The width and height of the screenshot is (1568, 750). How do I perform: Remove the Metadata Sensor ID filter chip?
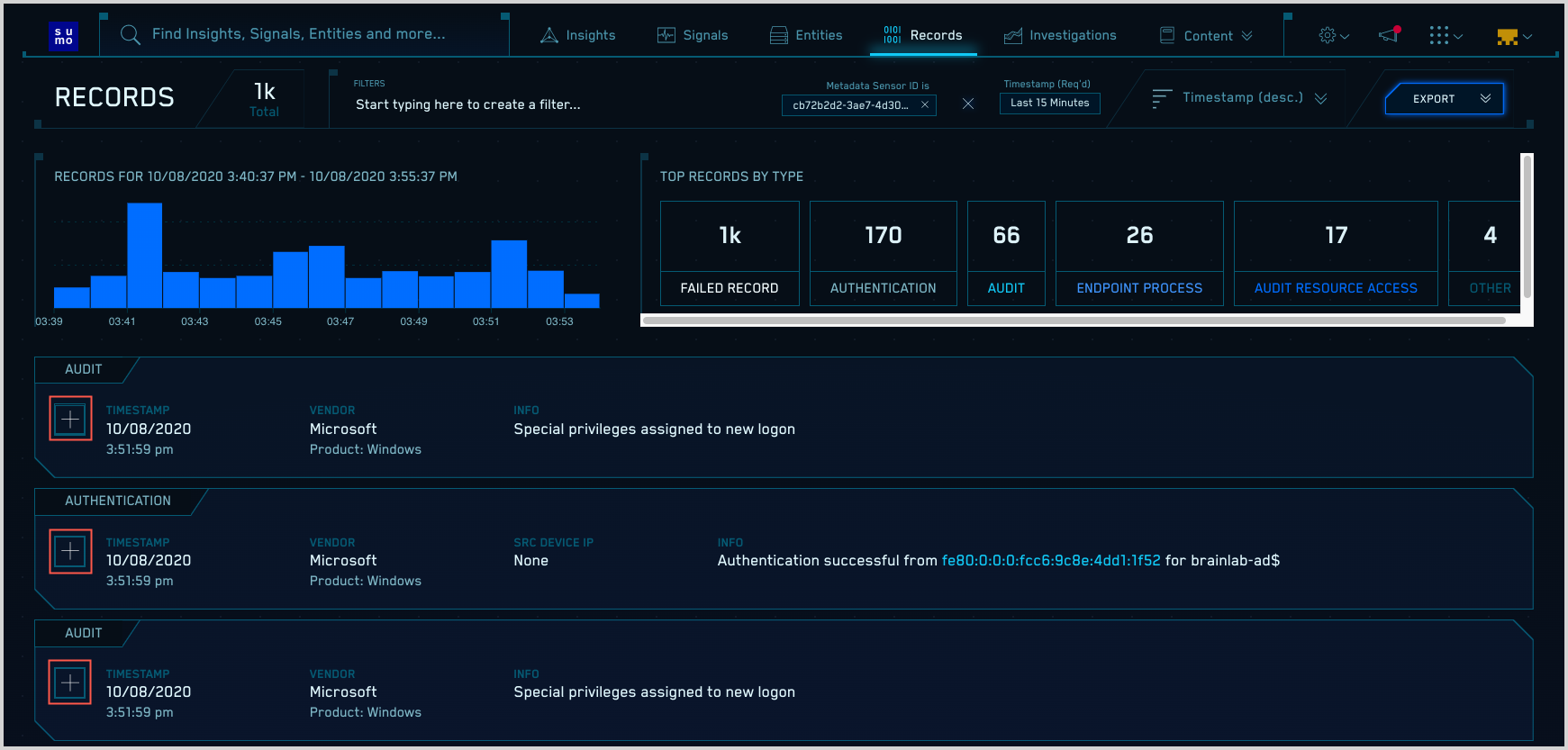(x=925, y=104)
